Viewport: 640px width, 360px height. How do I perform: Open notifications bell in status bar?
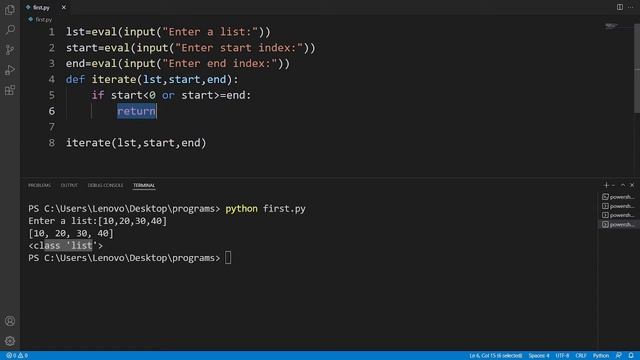[631, 356]
